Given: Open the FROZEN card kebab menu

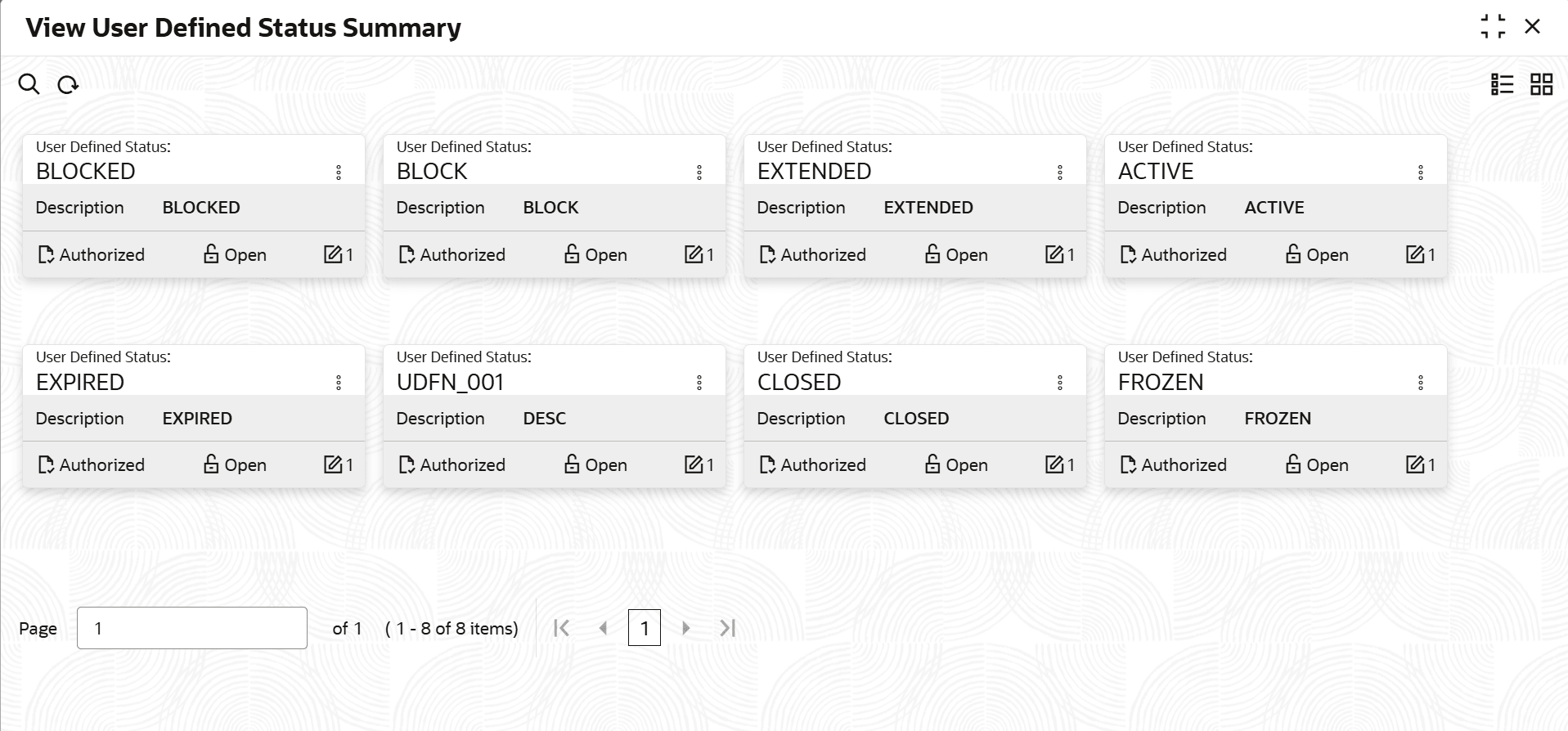Looking at the screenshot, I should click(1421, 383).
